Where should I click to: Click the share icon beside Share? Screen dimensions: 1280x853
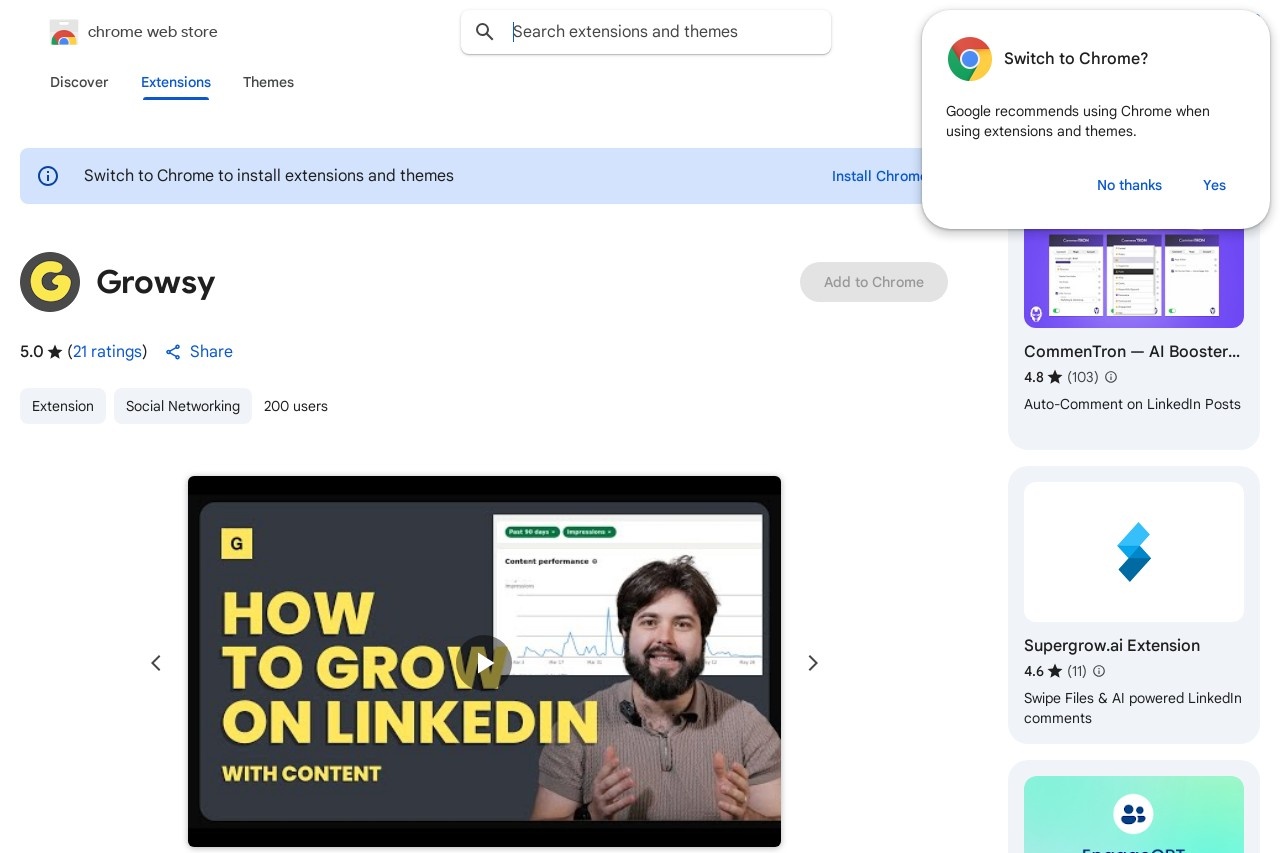tap(173, 352)
